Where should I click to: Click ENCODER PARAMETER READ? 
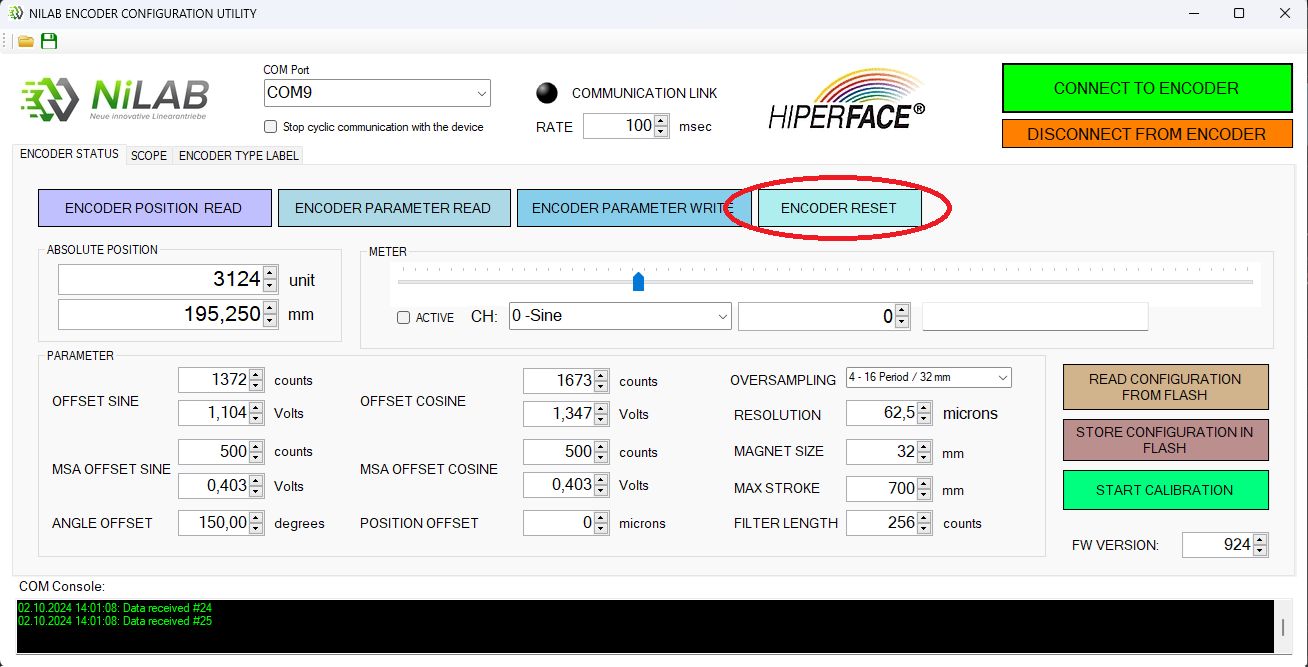click(x=394, y=208)
